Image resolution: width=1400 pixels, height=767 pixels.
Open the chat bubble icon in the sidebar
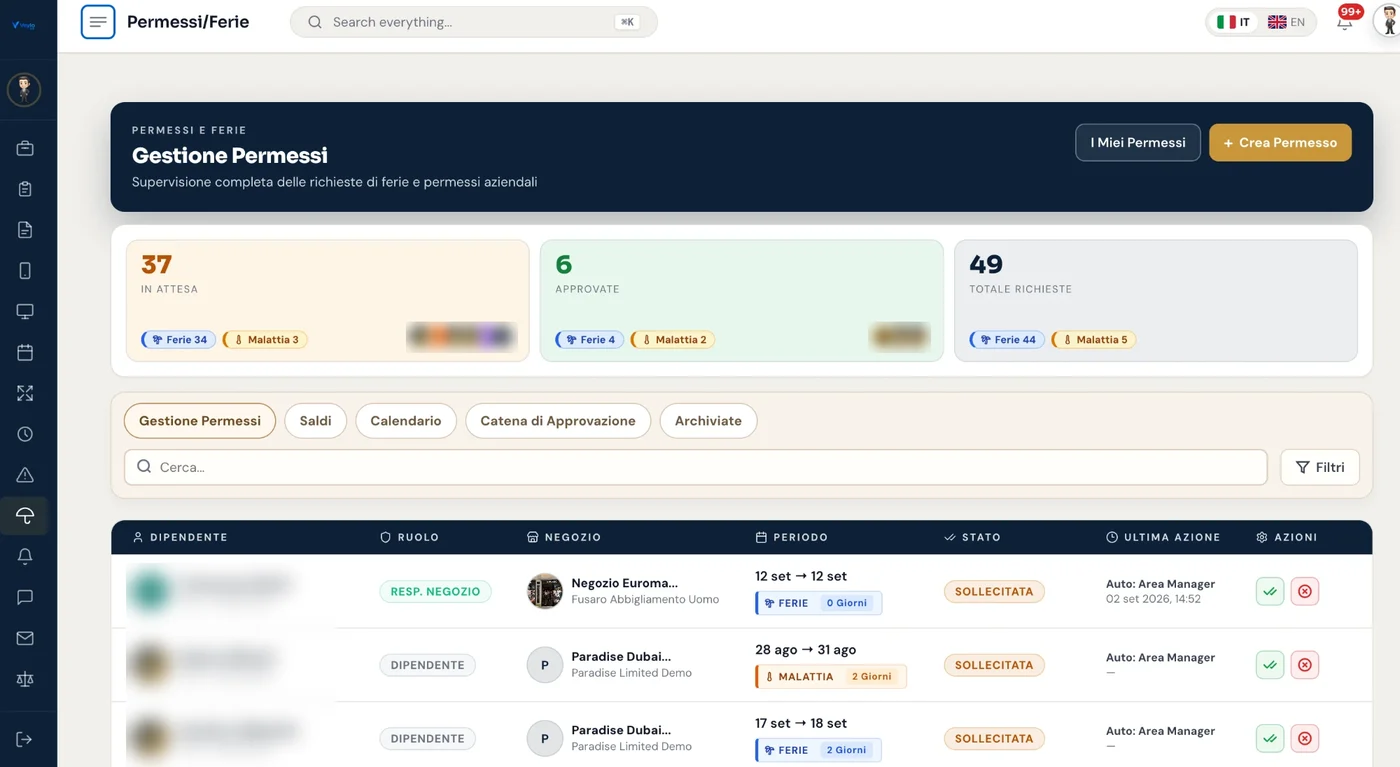click(25, 597)
